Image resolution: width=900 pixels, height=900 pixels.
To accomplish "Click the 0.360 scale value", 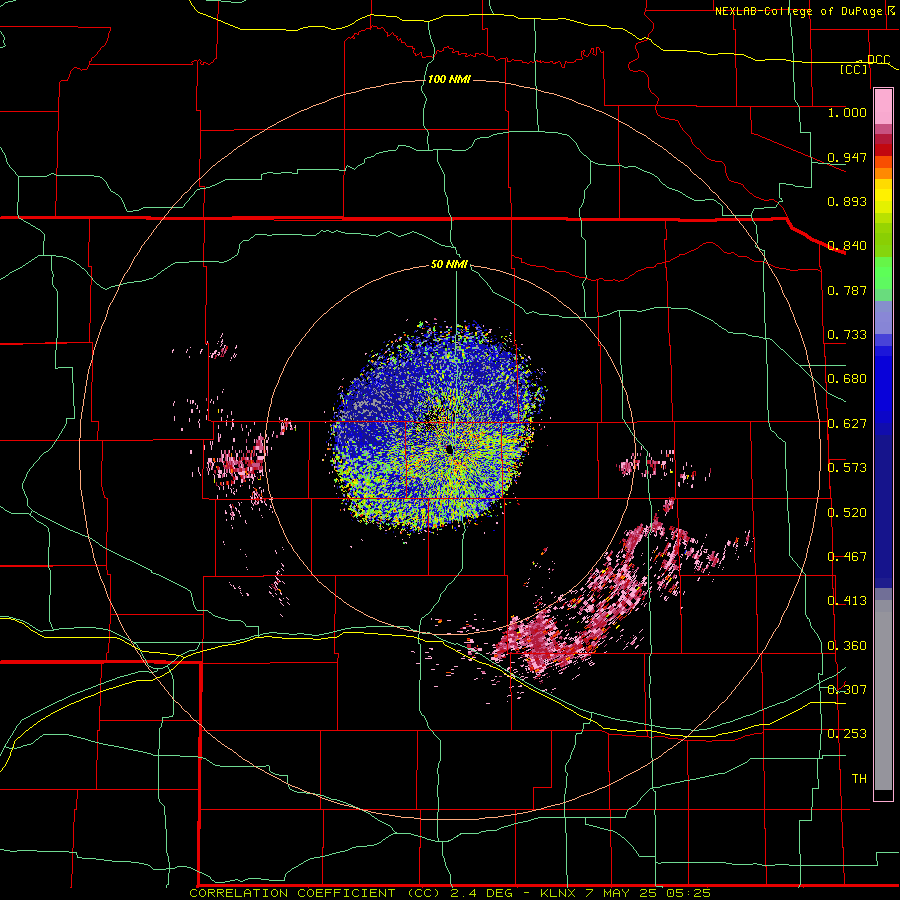I will pos(847,646).
